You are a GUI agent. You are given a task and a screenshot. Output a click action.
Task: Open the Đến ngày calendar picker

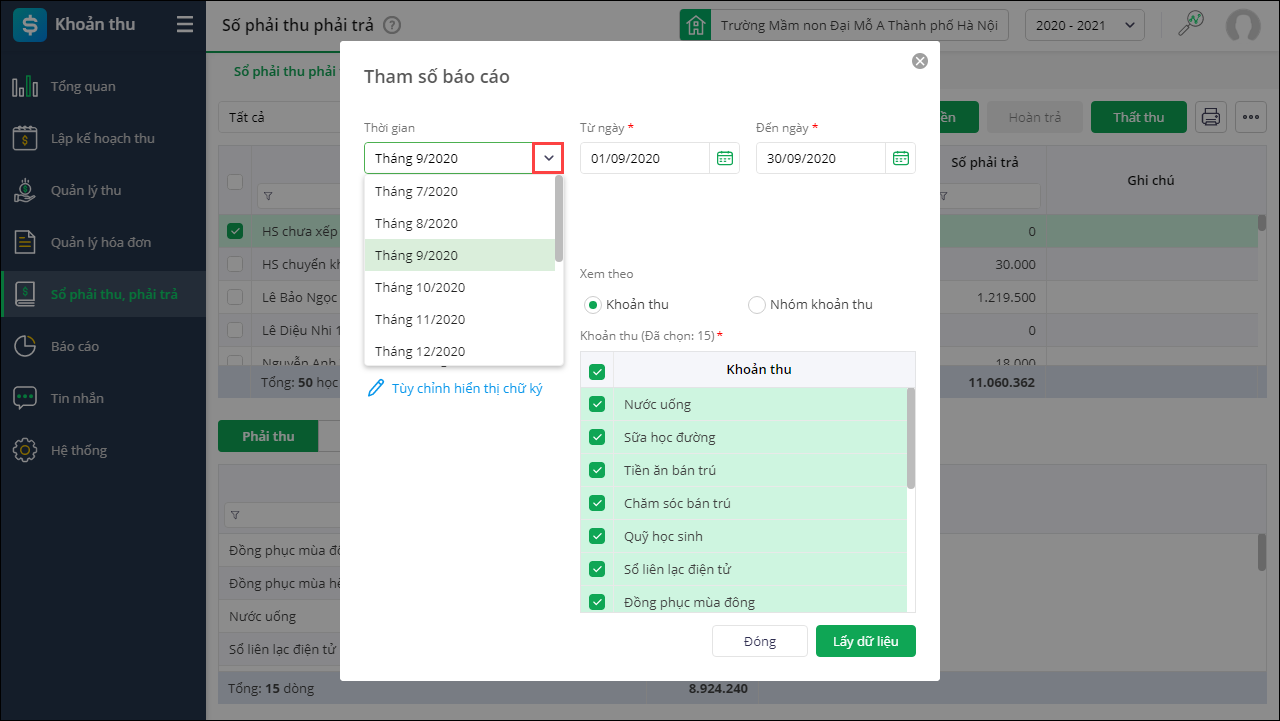(901, 158)
